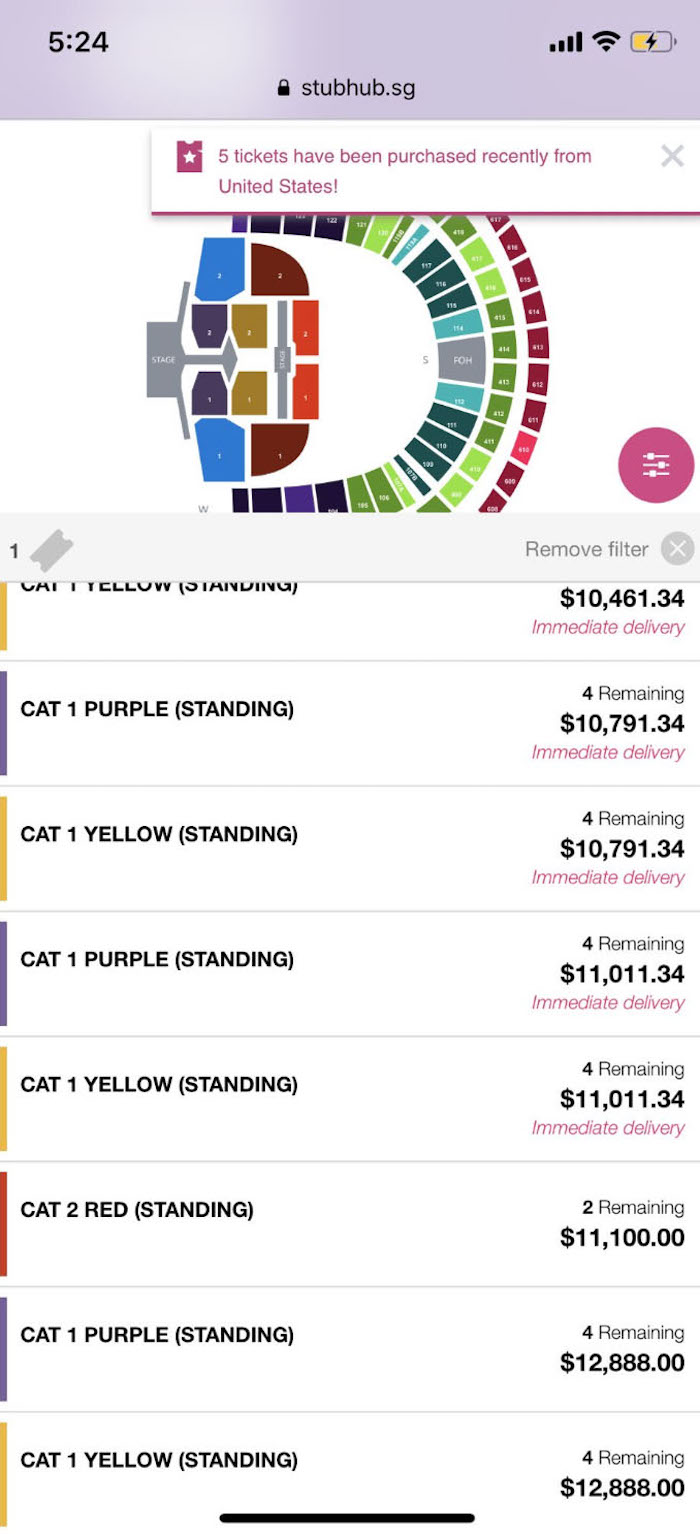Select maroon section 613 on seat map
Screen dimensions: 700x1534
538,348
